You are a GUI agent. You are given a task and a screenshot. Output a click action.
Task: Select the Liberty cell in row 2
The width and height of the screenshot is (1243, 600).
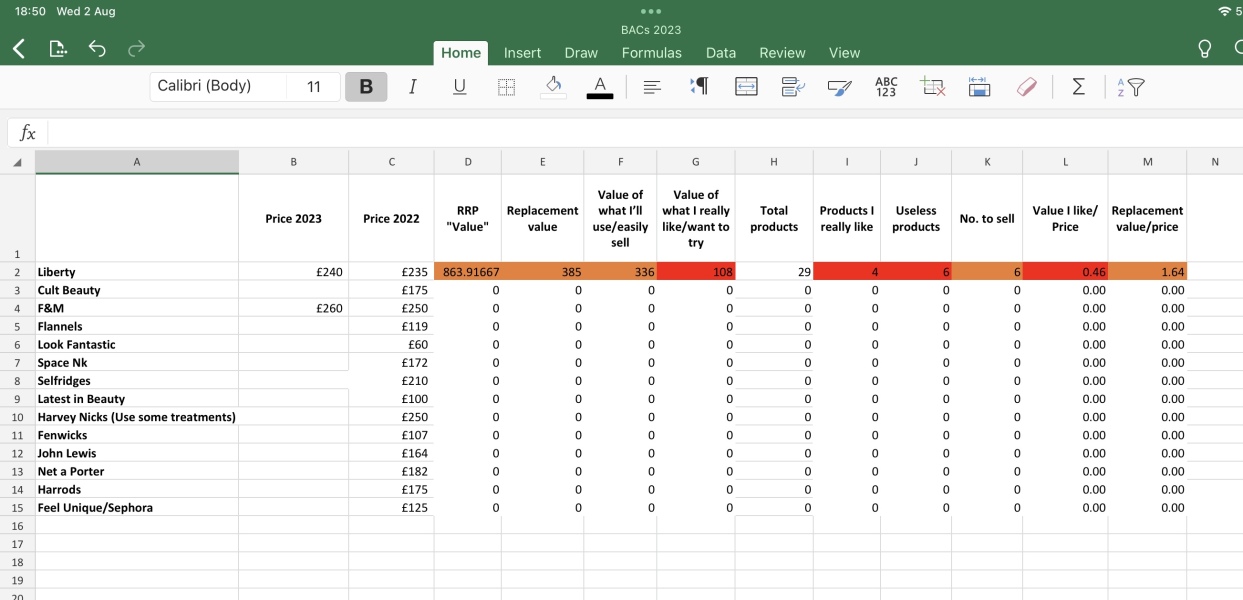pyautogui.click(x=137, y=271)
